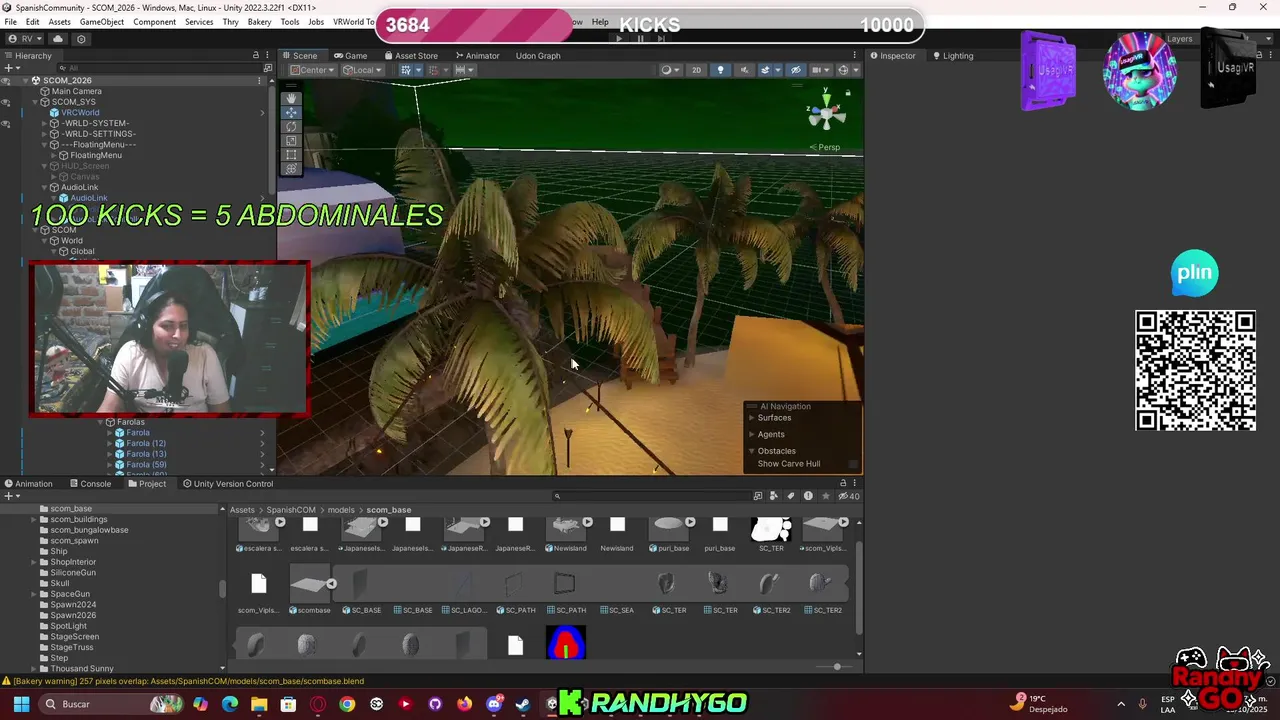
Task: Click the Play button
Action: (619, 39)
